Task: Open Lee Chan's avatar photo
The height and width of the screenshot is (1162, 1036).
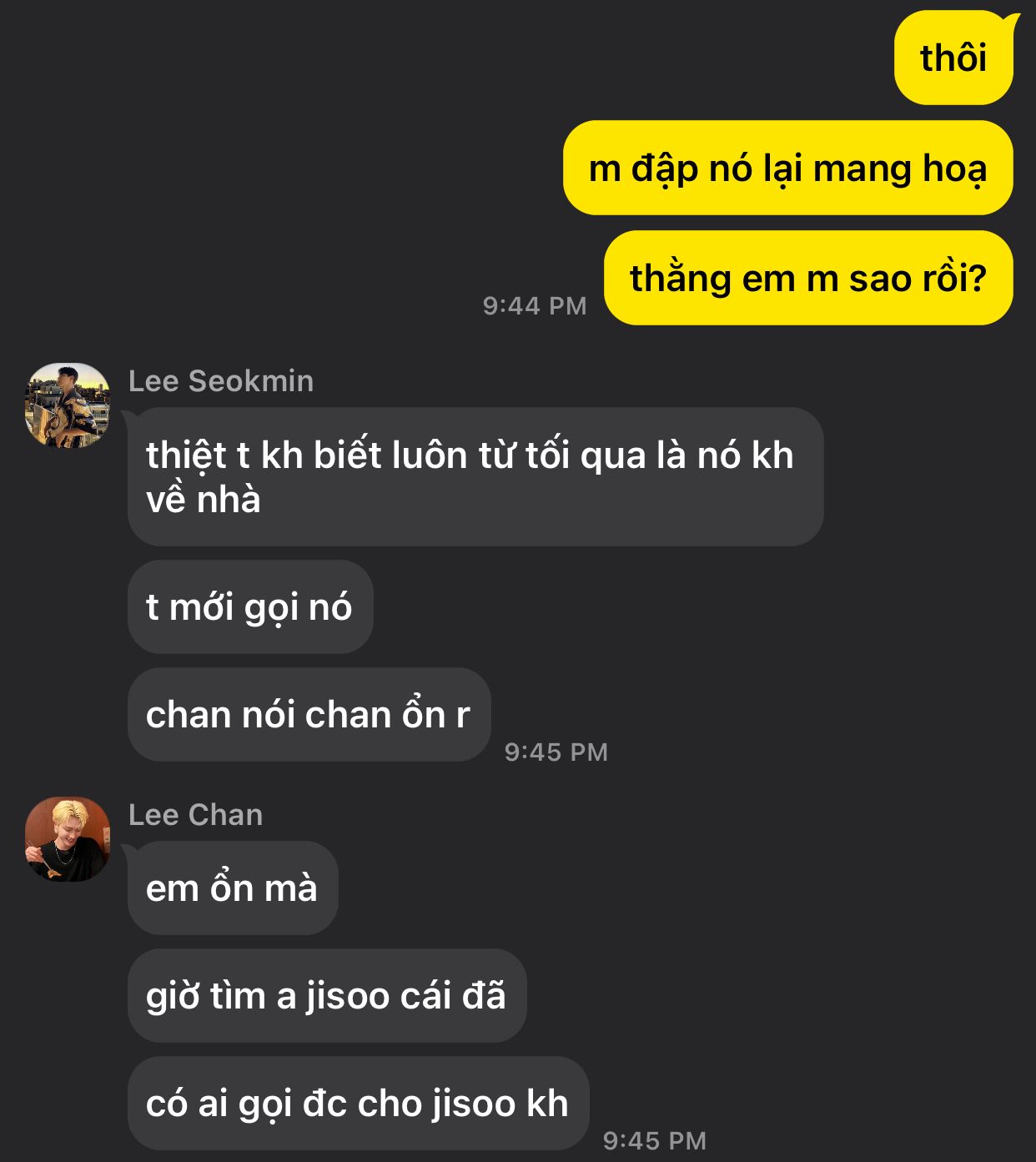Action: pyautogui.click(x=68, y=839)
